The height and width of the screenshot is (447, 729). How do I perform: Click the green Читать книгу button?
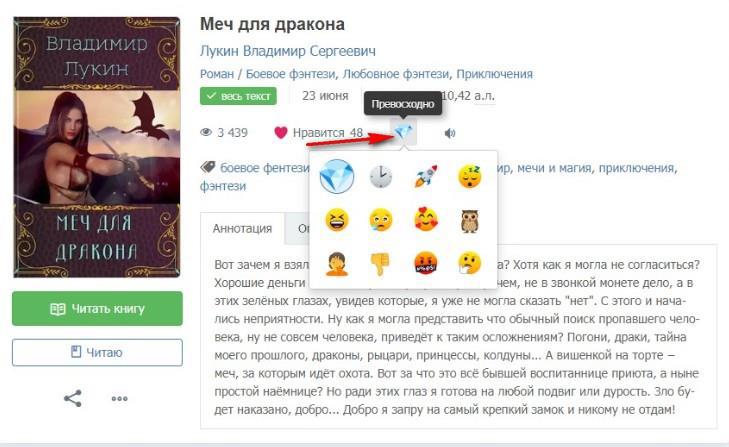[97, 309]
